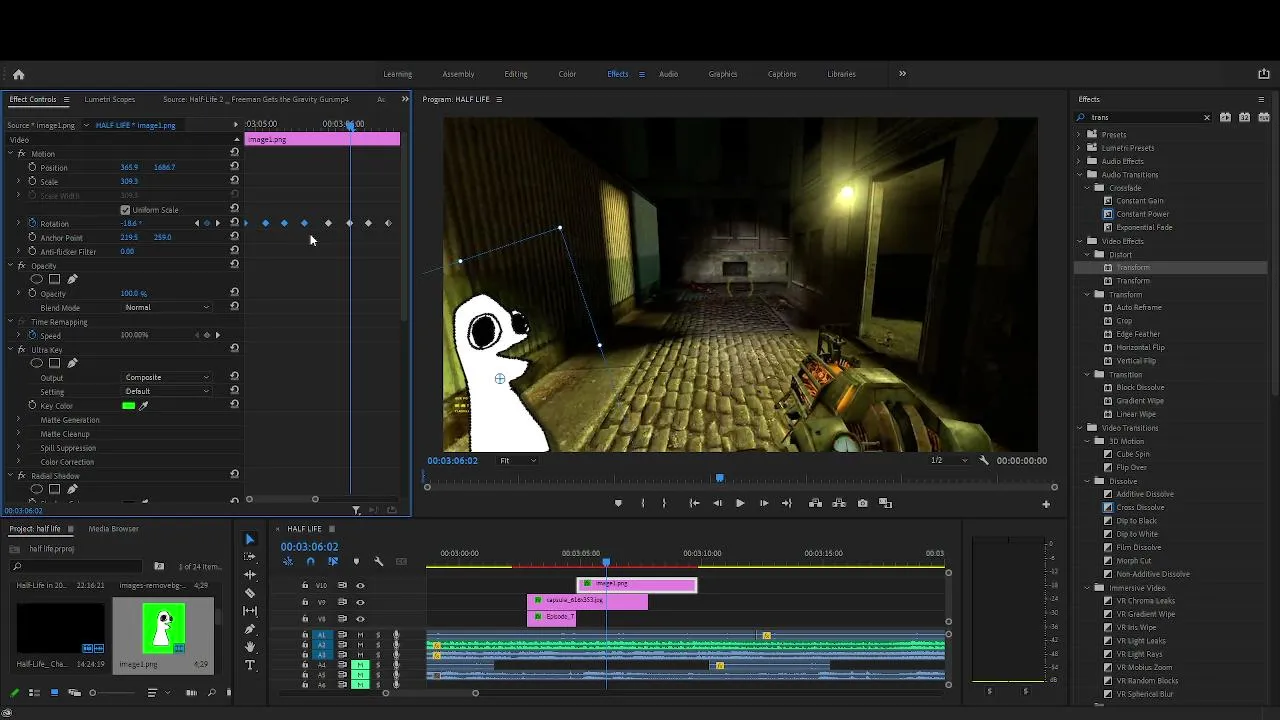The width and height of the screenshot is (1280, 720).
Task: Select the image1.png thumbnail in Project panel
Action: (163, 627)
